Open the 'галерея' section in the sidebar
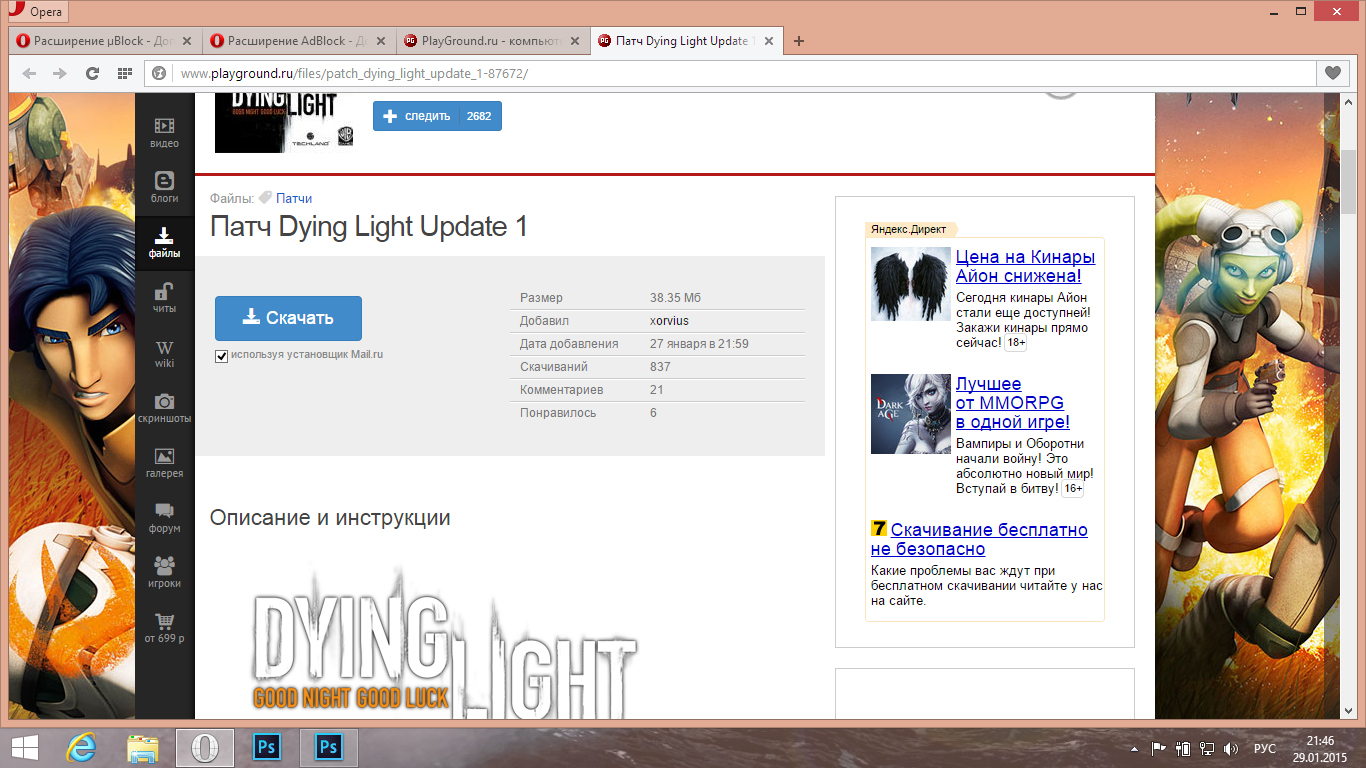Viewport: 1366px width, 768px height. pos(165,463)
